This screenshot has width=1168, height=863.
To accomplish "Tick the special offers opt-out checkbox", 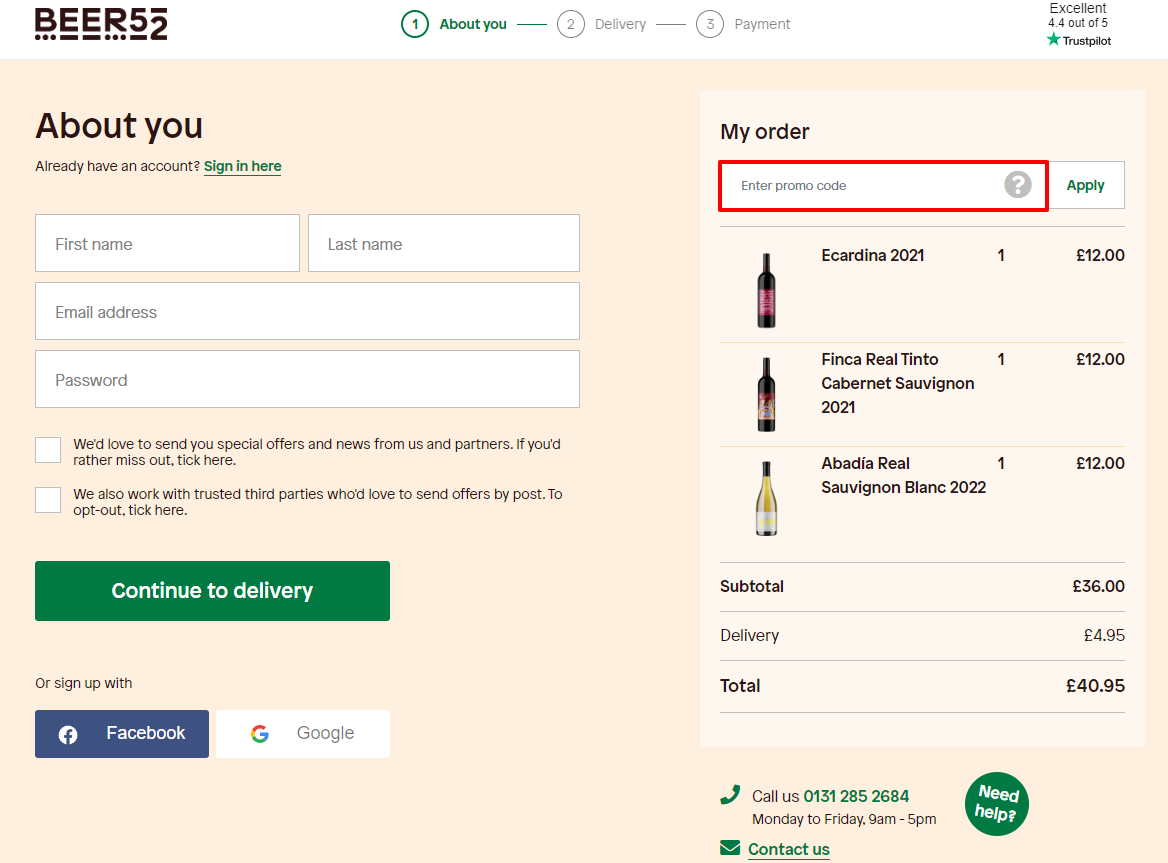I will 48,450.
